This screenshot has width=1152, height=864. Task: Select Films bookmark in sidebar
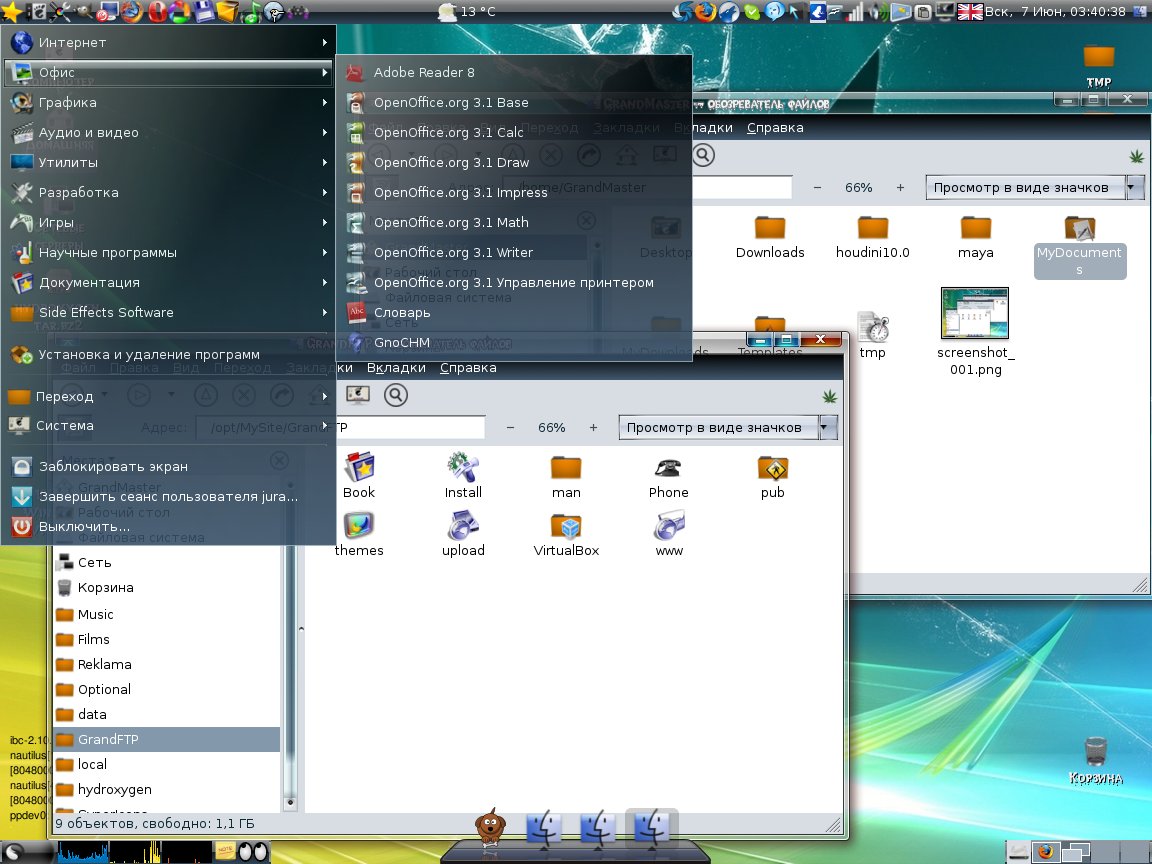(x=167, y=639)
